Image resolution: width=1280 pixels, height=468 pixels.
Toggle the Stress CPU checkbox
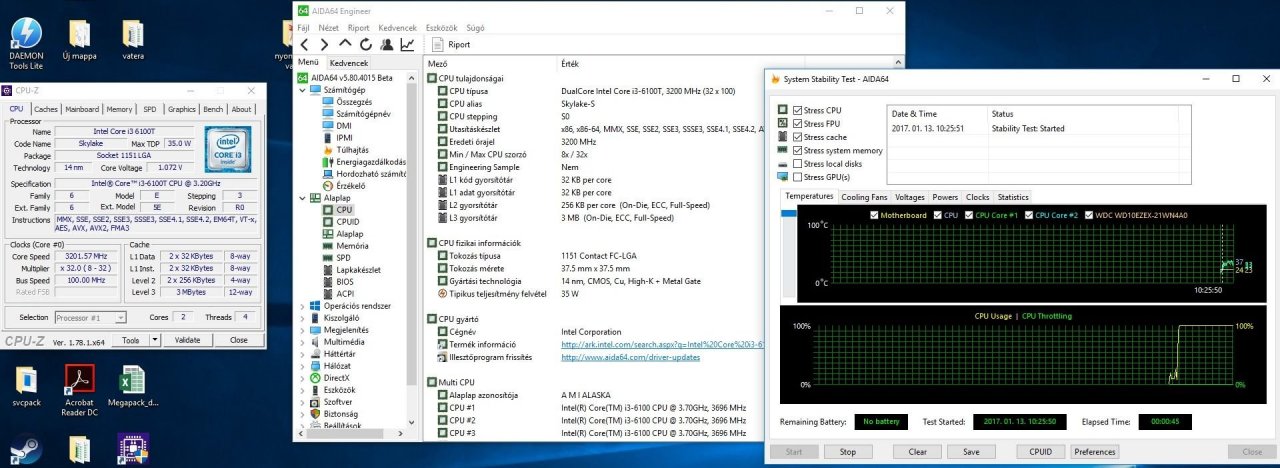point(798,110)
